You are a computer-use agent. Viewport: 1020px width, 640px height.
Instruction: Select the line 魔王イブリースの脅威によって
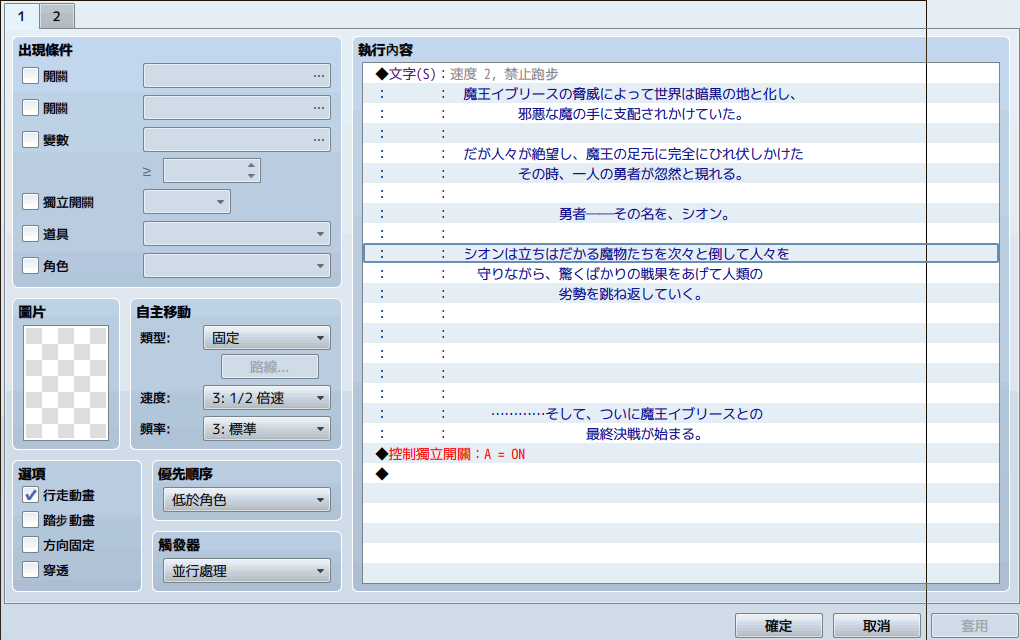click(680, 94)
